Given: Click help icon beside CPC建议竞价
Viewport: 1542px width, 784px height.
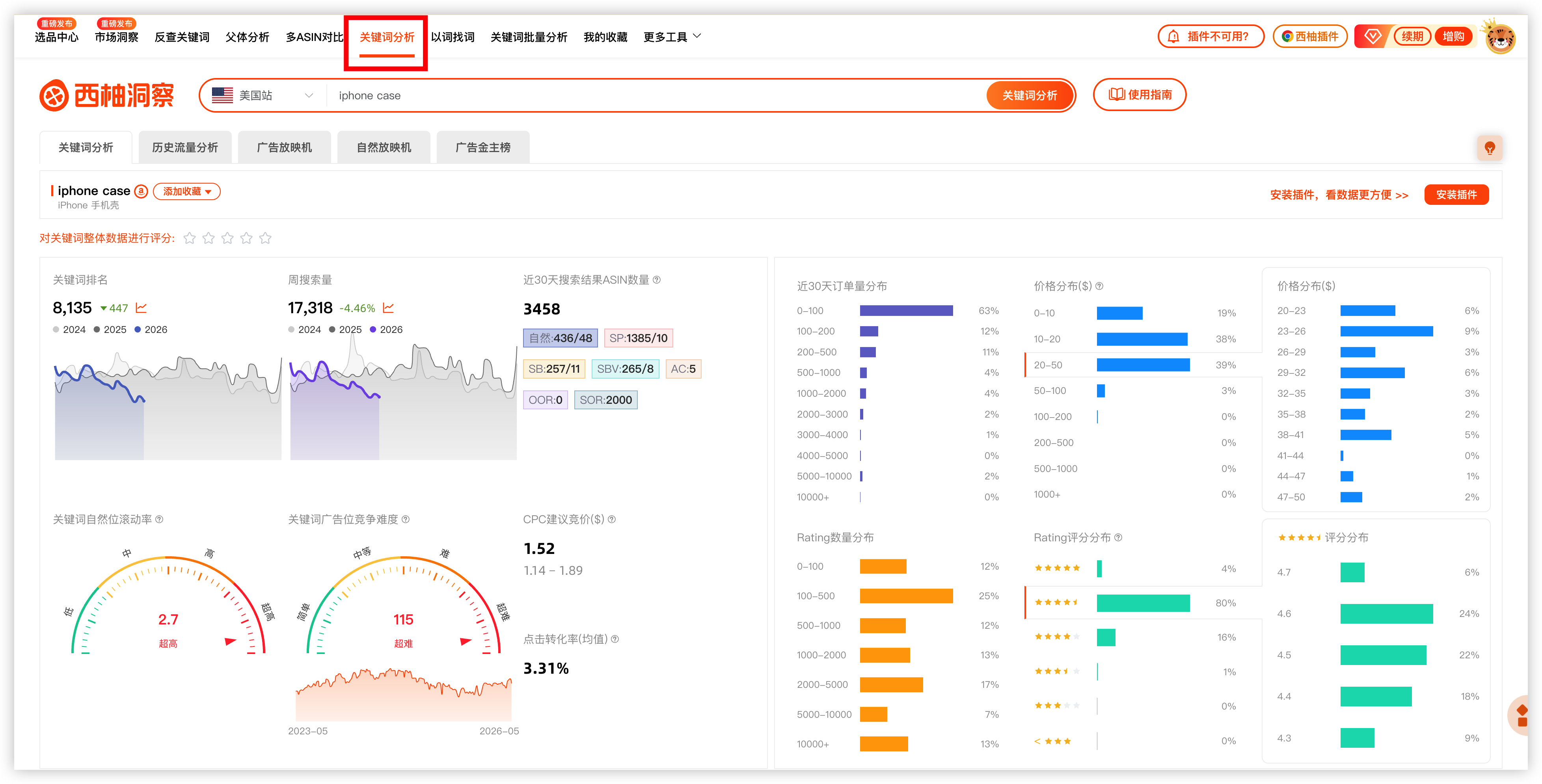Looking at the screenshot, I should pos(612,519).
